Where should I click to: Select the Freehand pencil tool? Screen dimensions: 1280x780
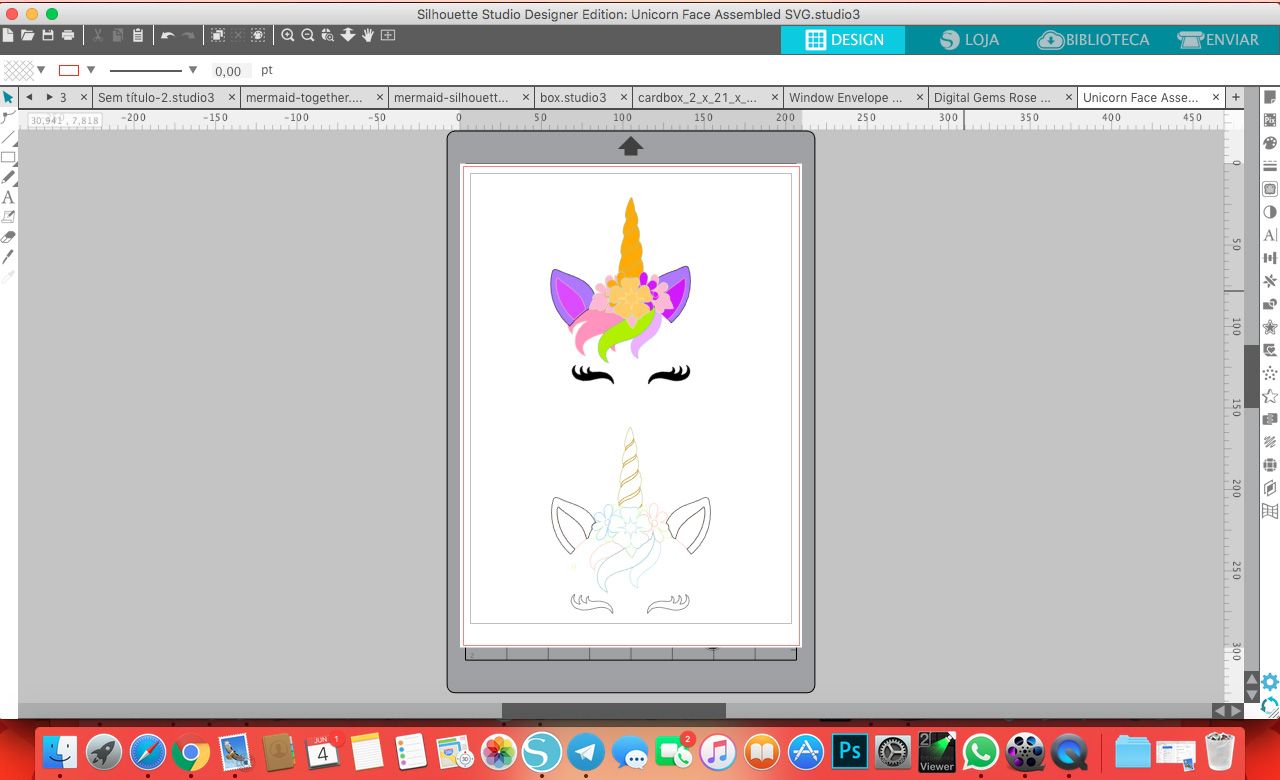click(8, 177)
